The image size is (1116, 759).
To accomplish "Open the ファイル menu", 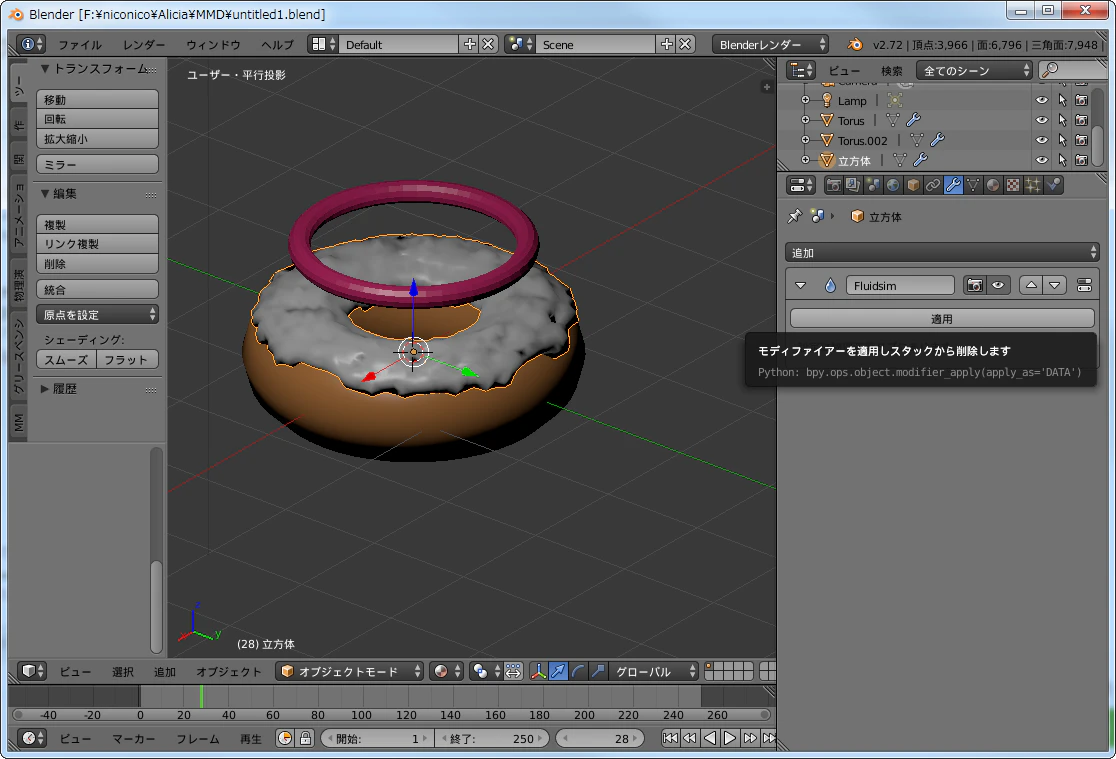I will point(80,45).
